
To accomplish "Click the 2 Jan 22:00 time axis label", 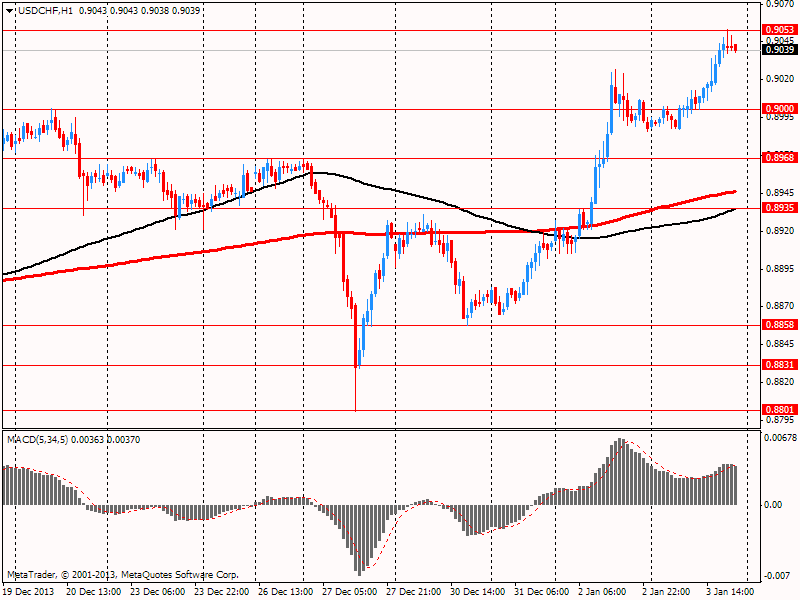I will (x=666, y=591).
